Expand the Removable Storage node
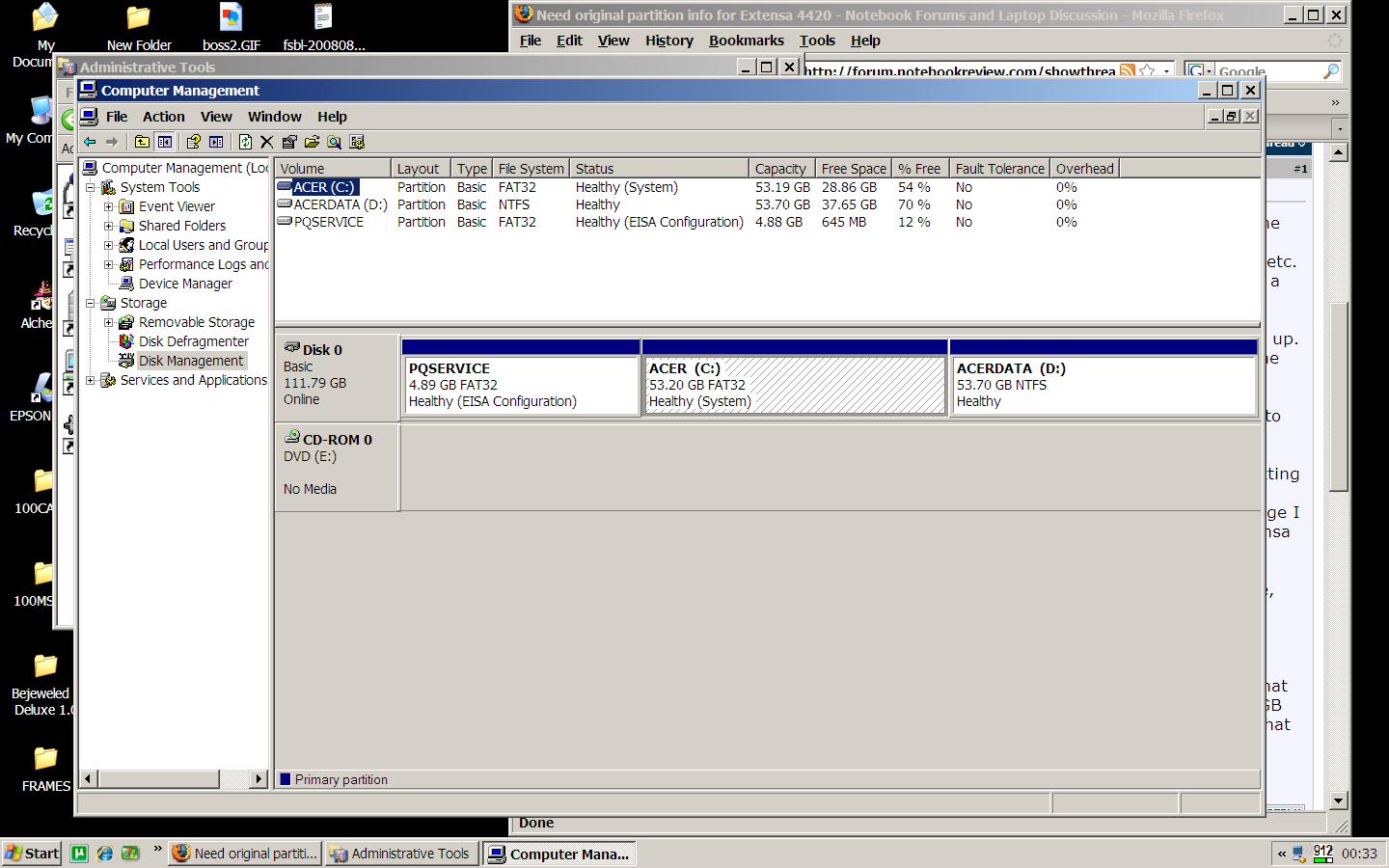1389x868 pixels. click(109, 322)
